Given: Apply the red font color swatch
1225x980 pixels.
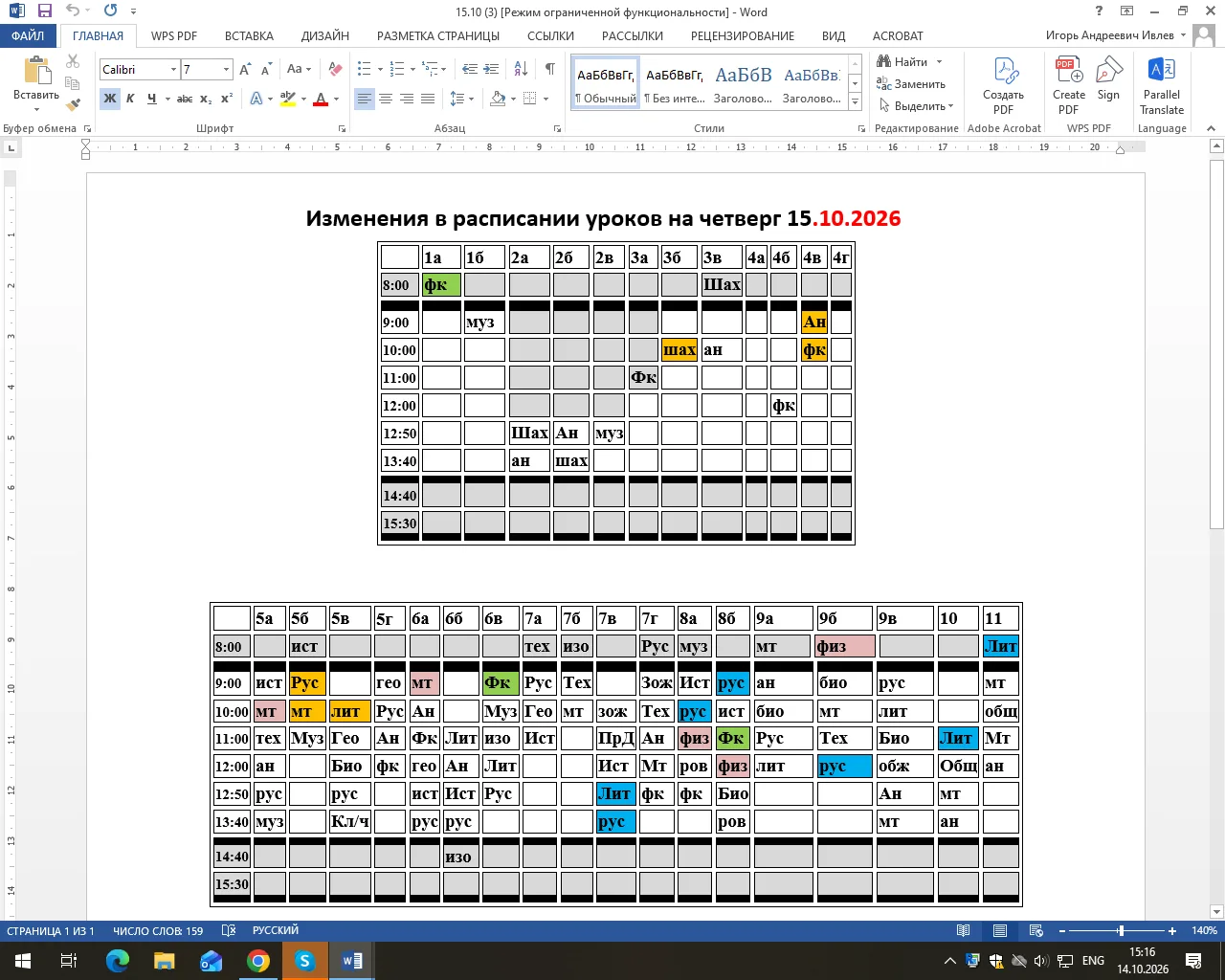Looking at the screenshot, I should pos(321,99).
